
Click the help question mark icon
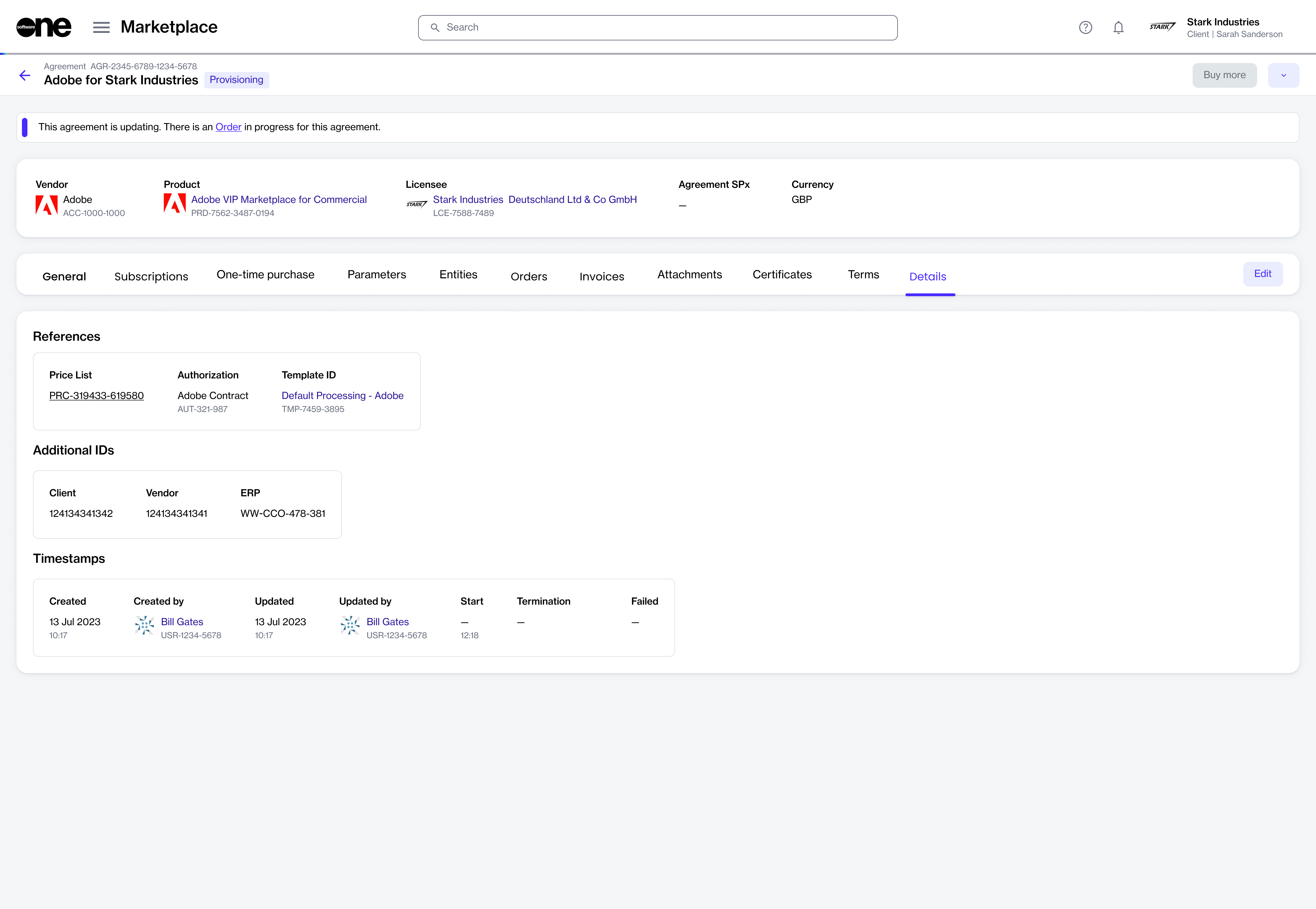[1085, 27]
